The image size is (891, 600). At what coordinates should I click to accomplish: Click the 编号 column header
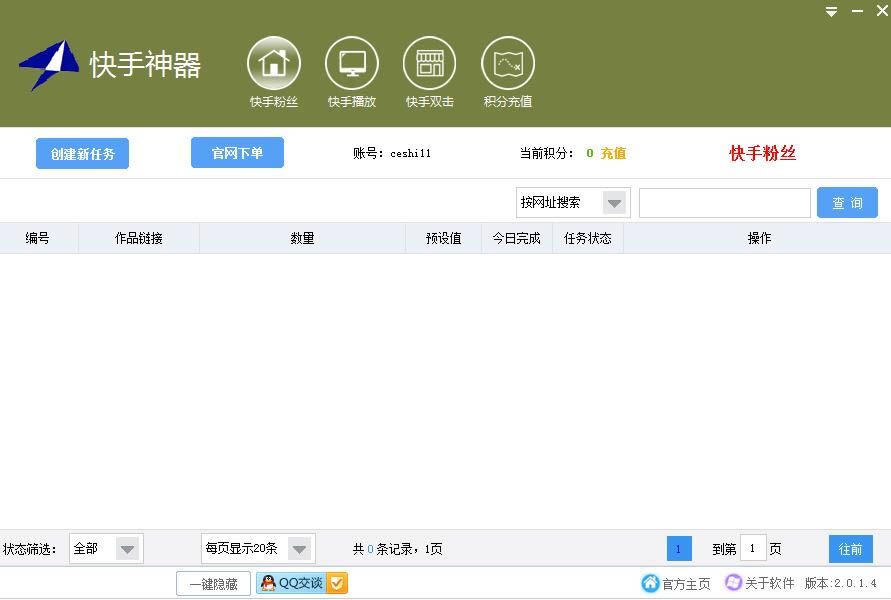pos(38,238)
